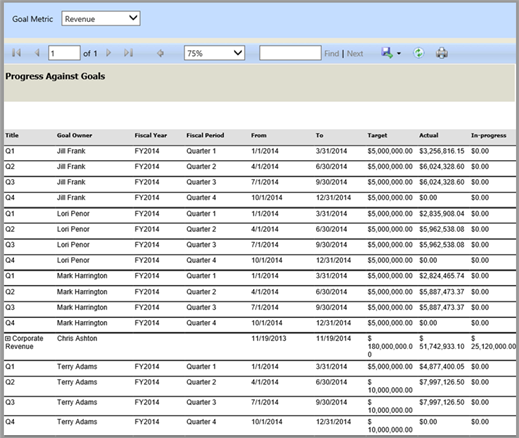
Task: Click the $25,120,000.00 in-progress value
Action: (493, 343)
